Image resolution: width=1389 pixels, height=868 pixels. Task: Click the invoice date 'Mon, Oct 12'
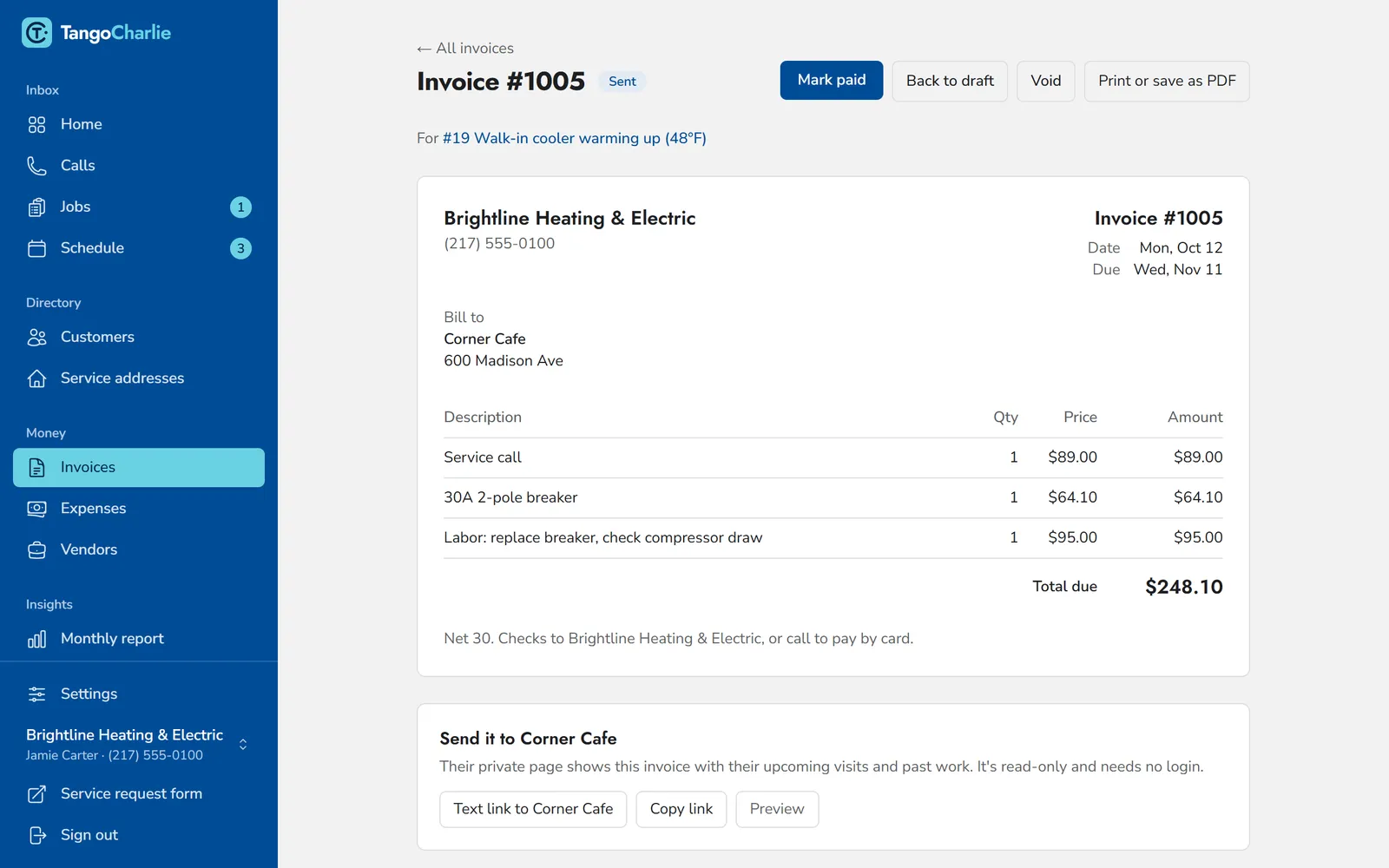(1181, 248)
